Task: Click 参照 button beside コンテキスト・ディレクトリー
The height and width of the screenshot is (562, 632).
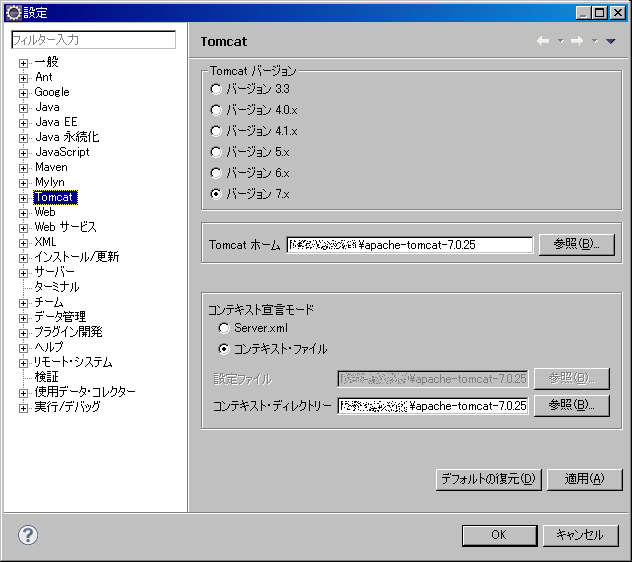Action: coord(572,405)
